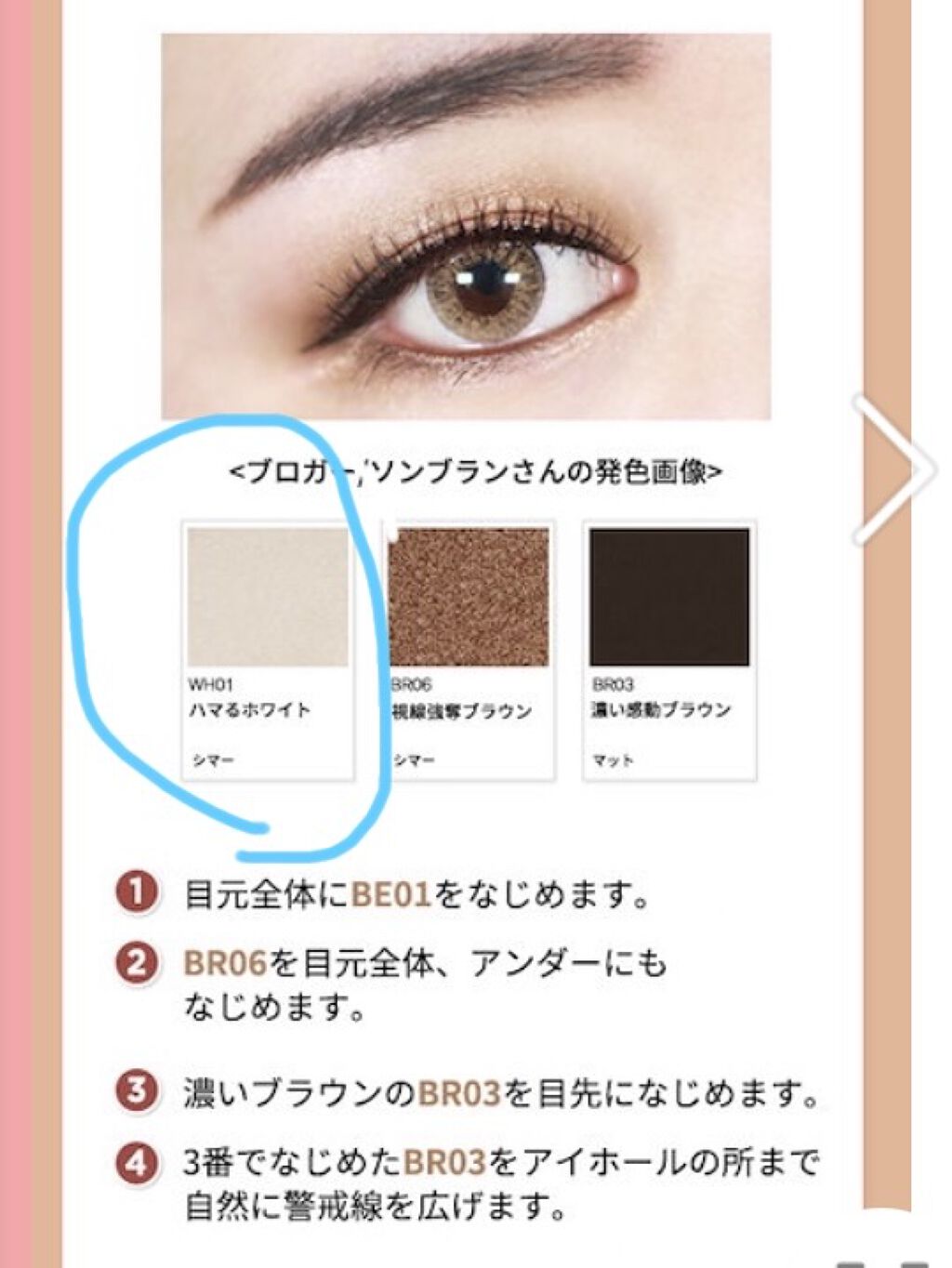Select the BR03 dark brown swatch

coord(669,596)
